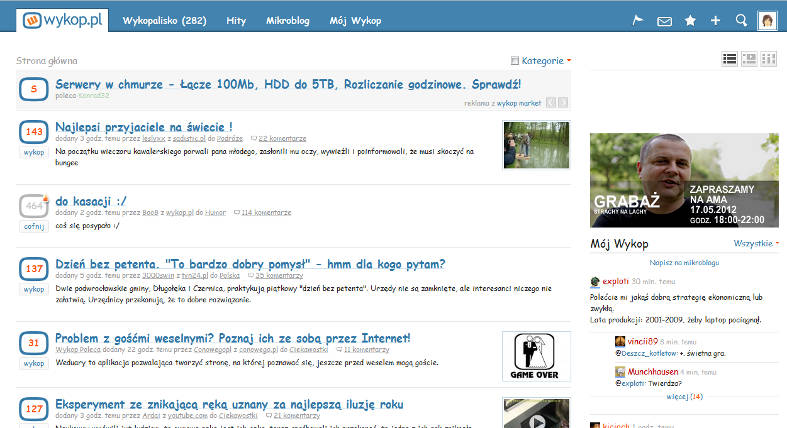Screen dimensions: 787x428
Task: Click the 143 vote counter
Action: pos(34,132)
